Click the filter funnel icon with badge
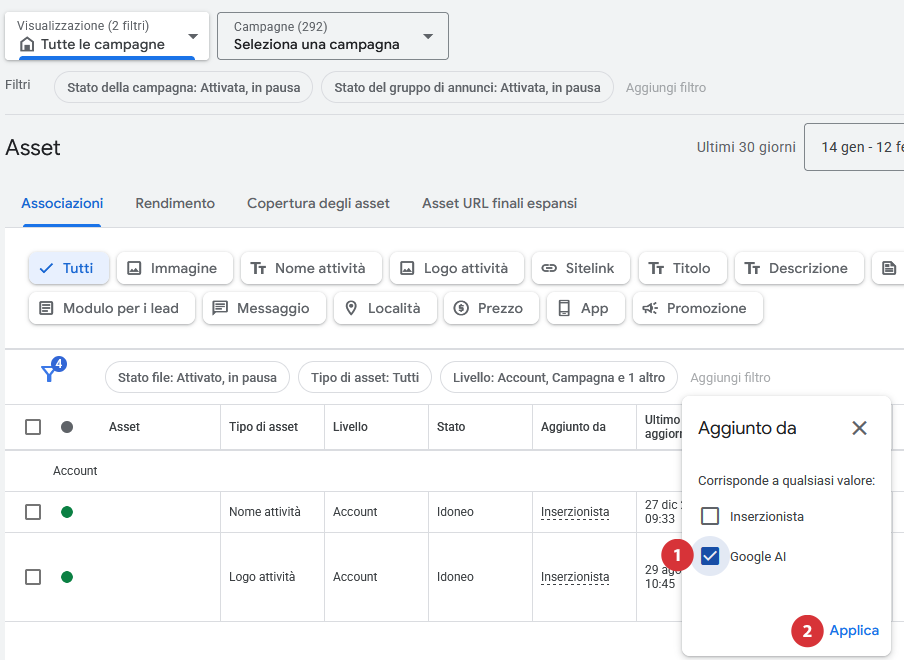The width and height of the screenshot is (904, 660). [50, 373]
